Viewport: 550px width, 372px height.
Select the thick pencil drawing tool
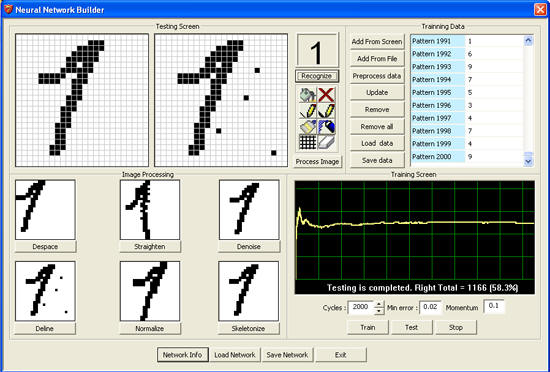pyautogui.click(x=326, y=111)
